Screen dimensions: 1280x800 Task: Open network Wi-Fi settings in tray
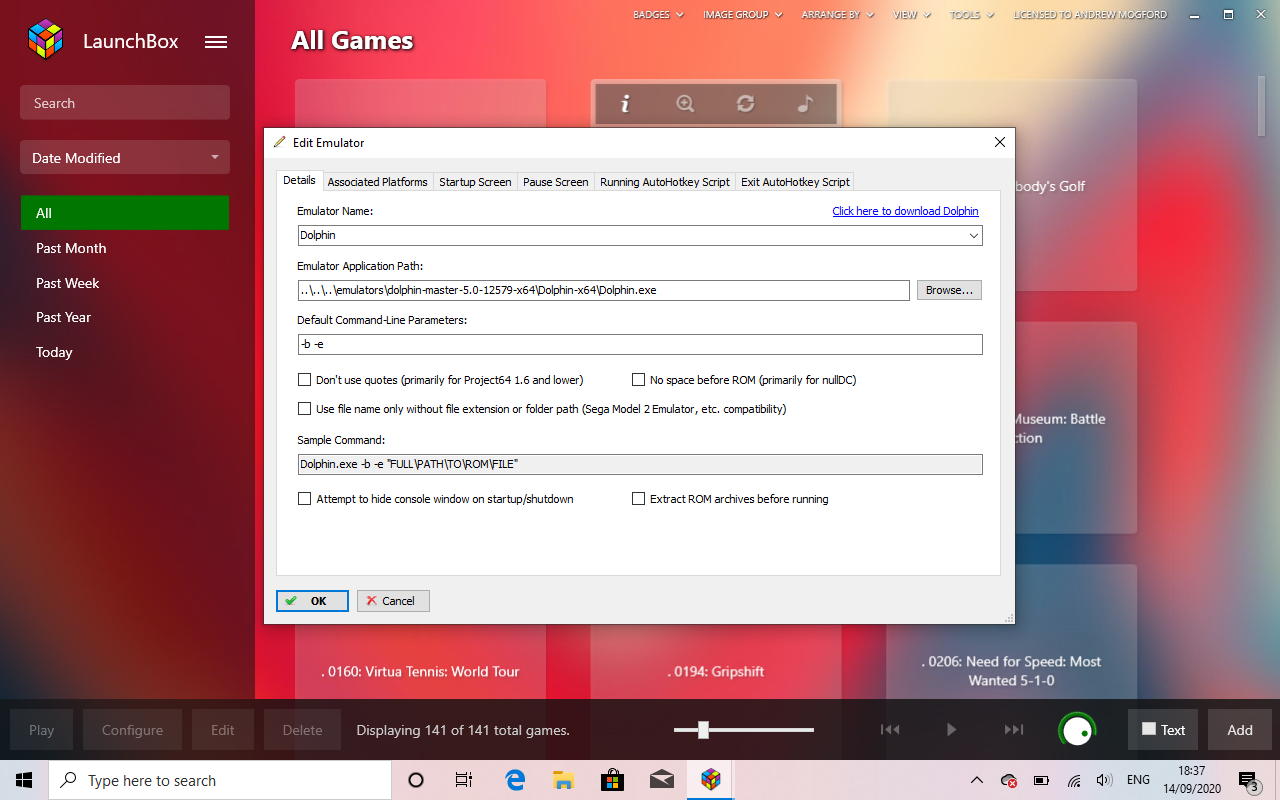click(1074, 780)
